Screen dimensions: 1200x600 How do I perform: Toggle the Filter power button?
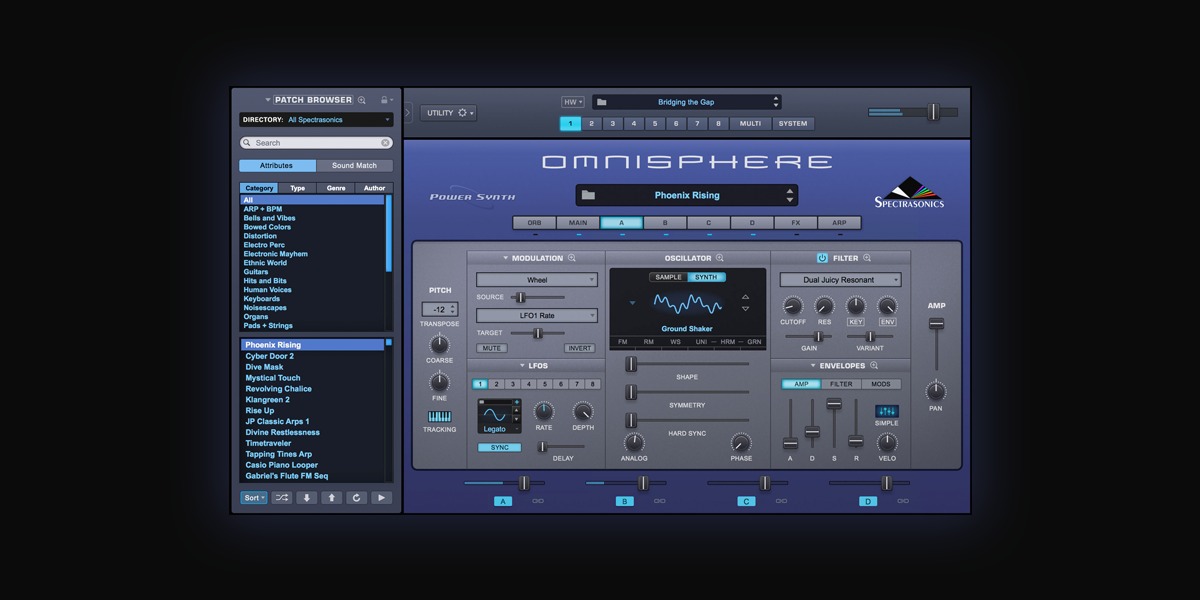(x=823, y=258)
